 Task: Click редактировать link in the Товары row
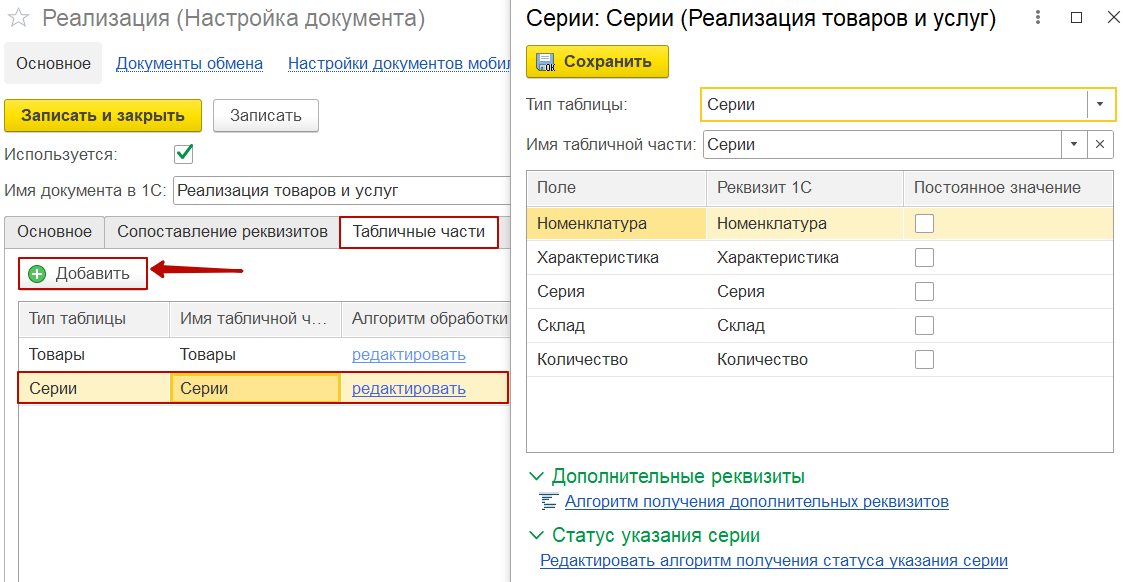click(x=408, y=355)
